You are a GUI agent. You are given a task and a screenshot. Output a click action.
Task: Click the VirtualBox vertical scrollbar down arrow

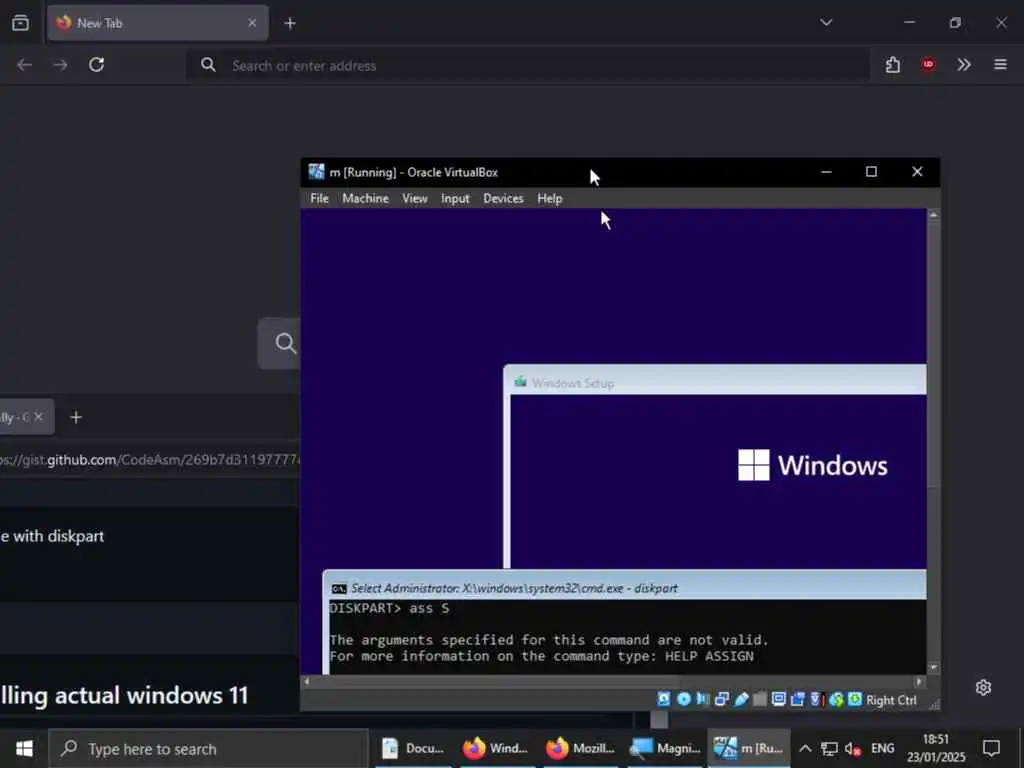(x=933, y=667)
